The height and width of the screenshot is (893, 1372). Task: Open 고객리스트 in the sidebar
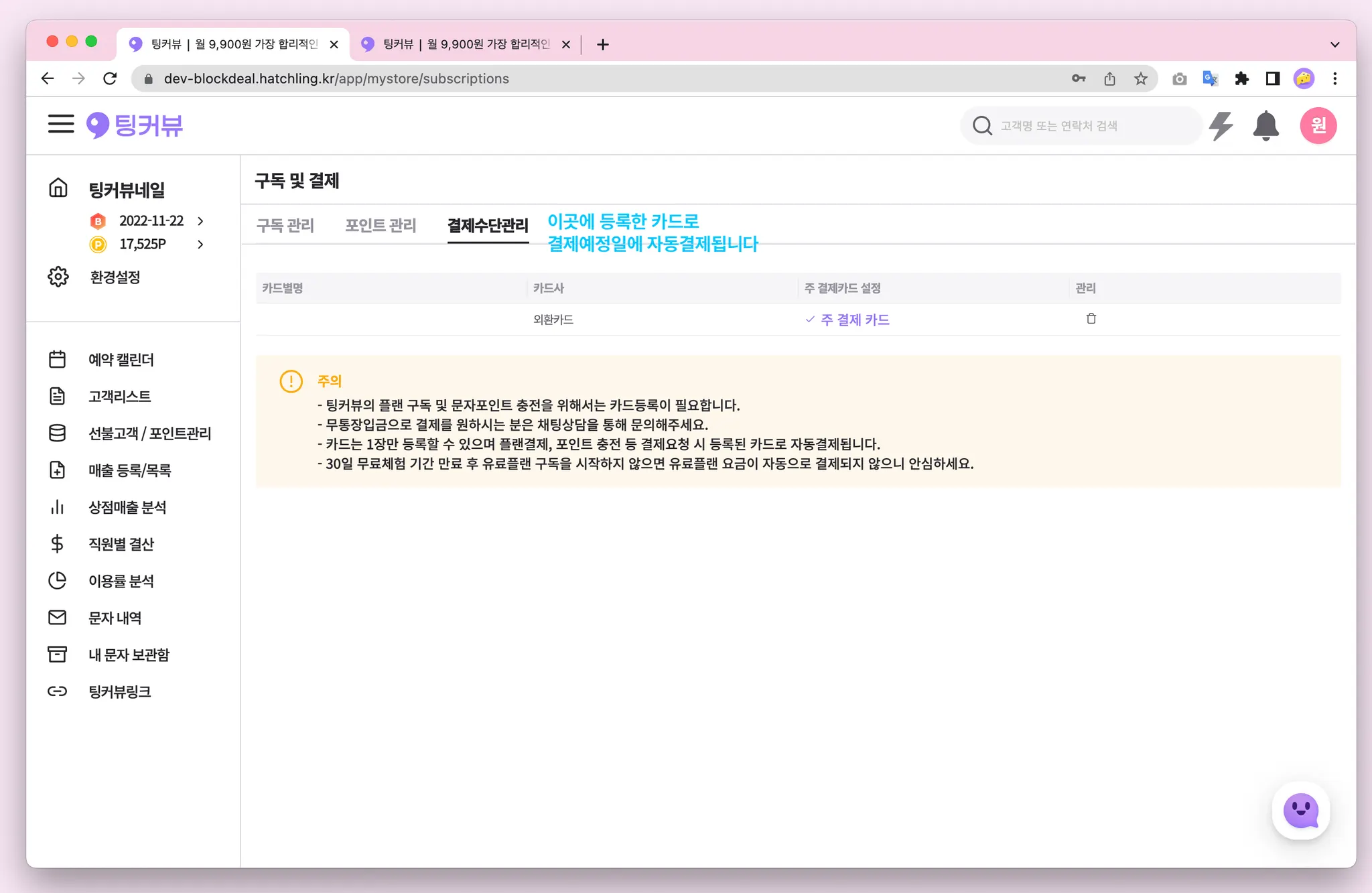(x=119, y=397)
